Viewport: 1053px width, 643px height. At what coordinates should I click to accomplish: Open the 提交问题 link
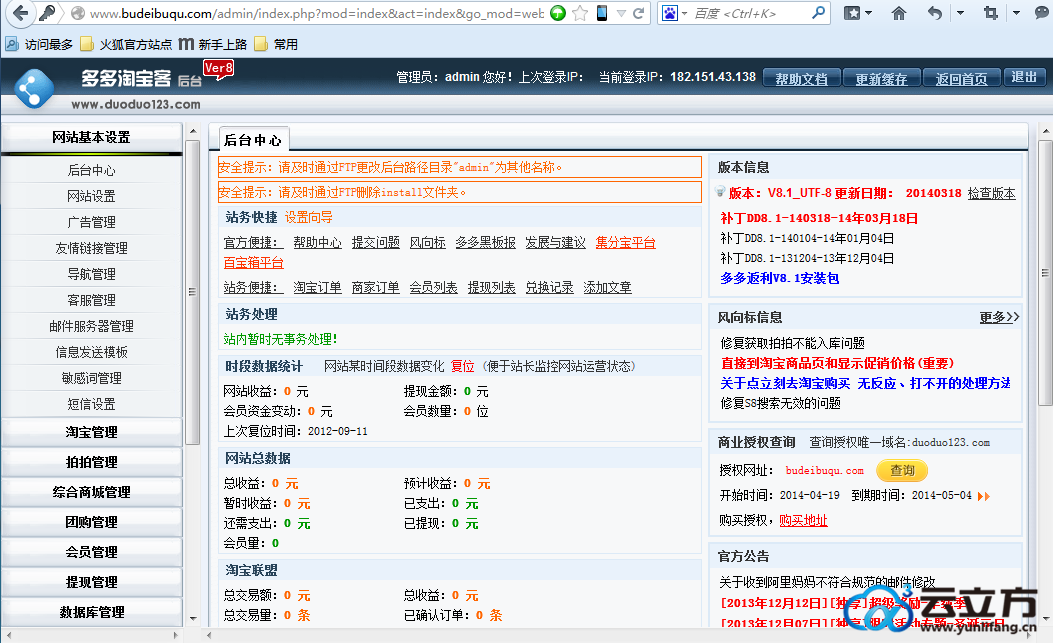tap(375, 243)
